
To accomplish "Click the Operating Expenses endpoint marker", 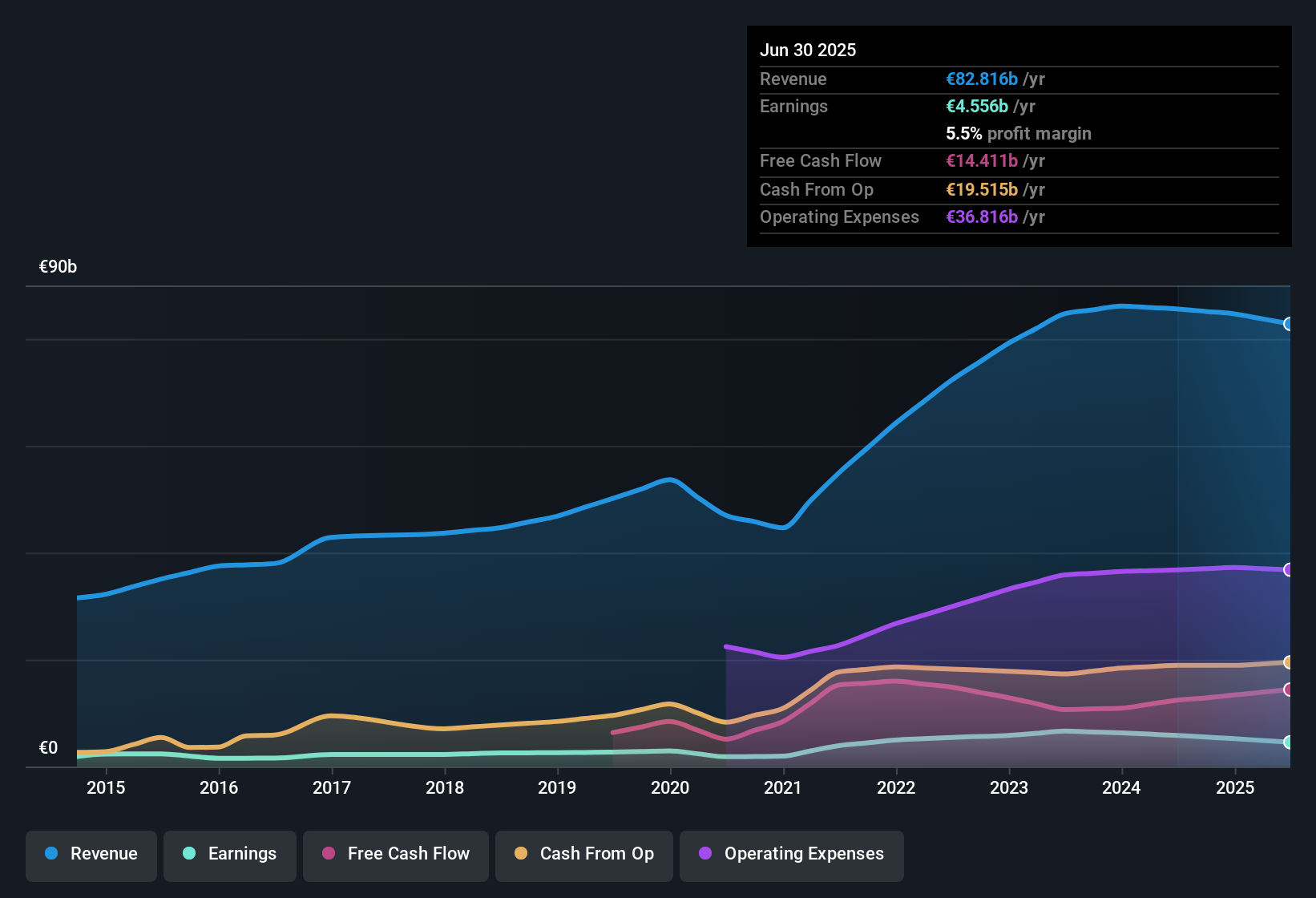I will pos(1289,570).
